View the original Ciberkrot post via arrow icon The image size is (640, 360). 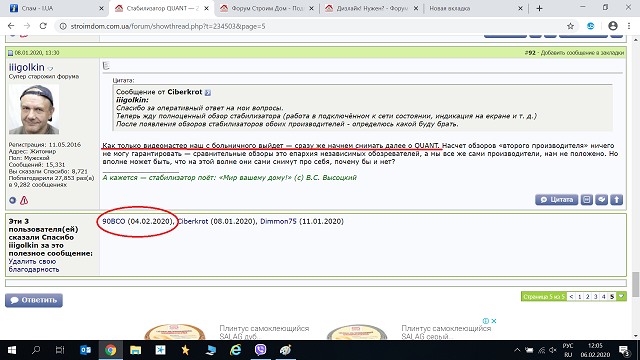click(x=208, y=93)
